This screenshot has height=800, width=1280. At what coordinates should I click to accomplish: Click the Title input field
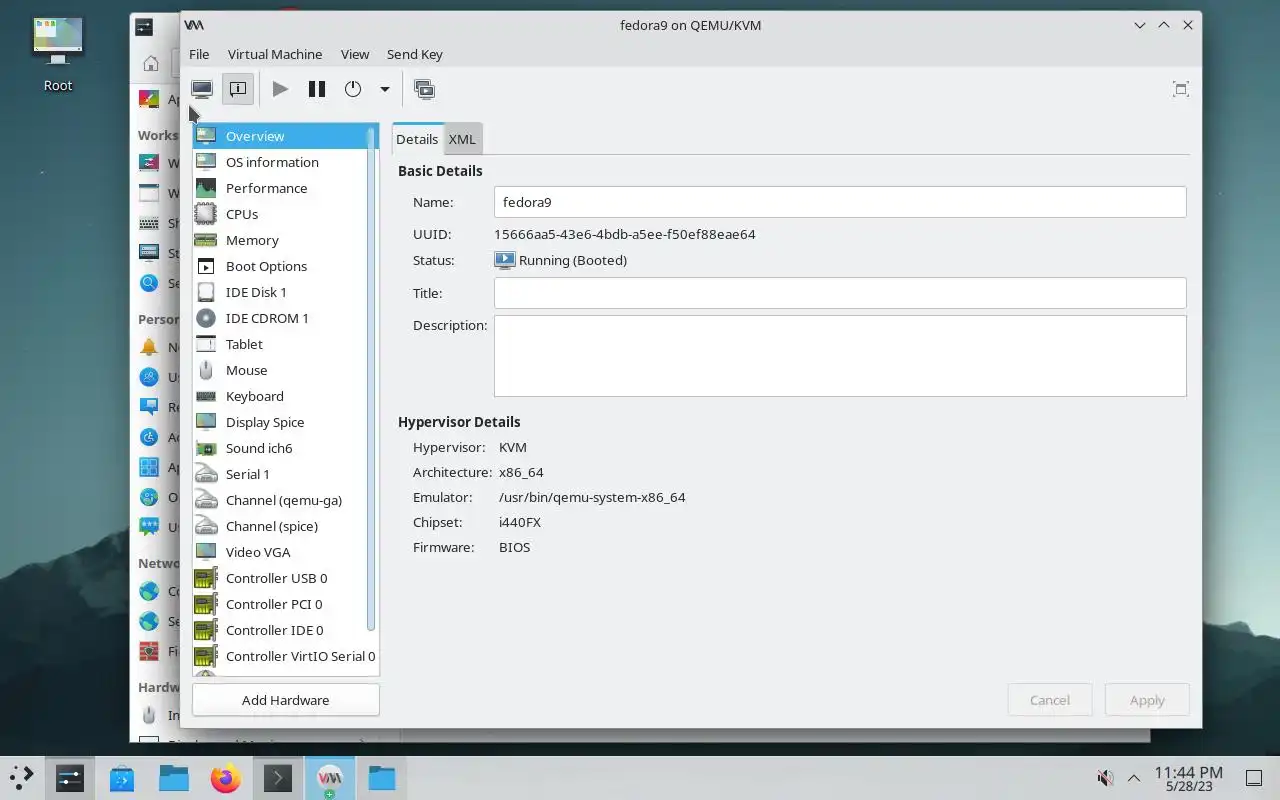(x=840, y=293)
